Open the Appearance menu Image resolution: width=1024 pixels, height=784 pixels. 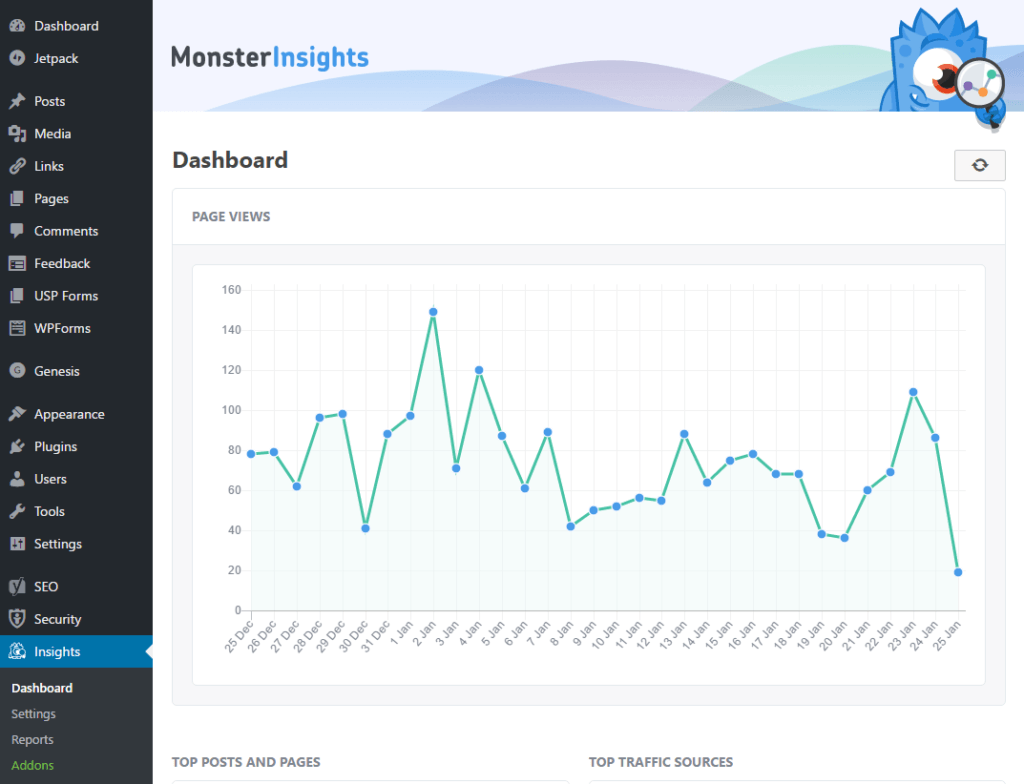point(69,414)
